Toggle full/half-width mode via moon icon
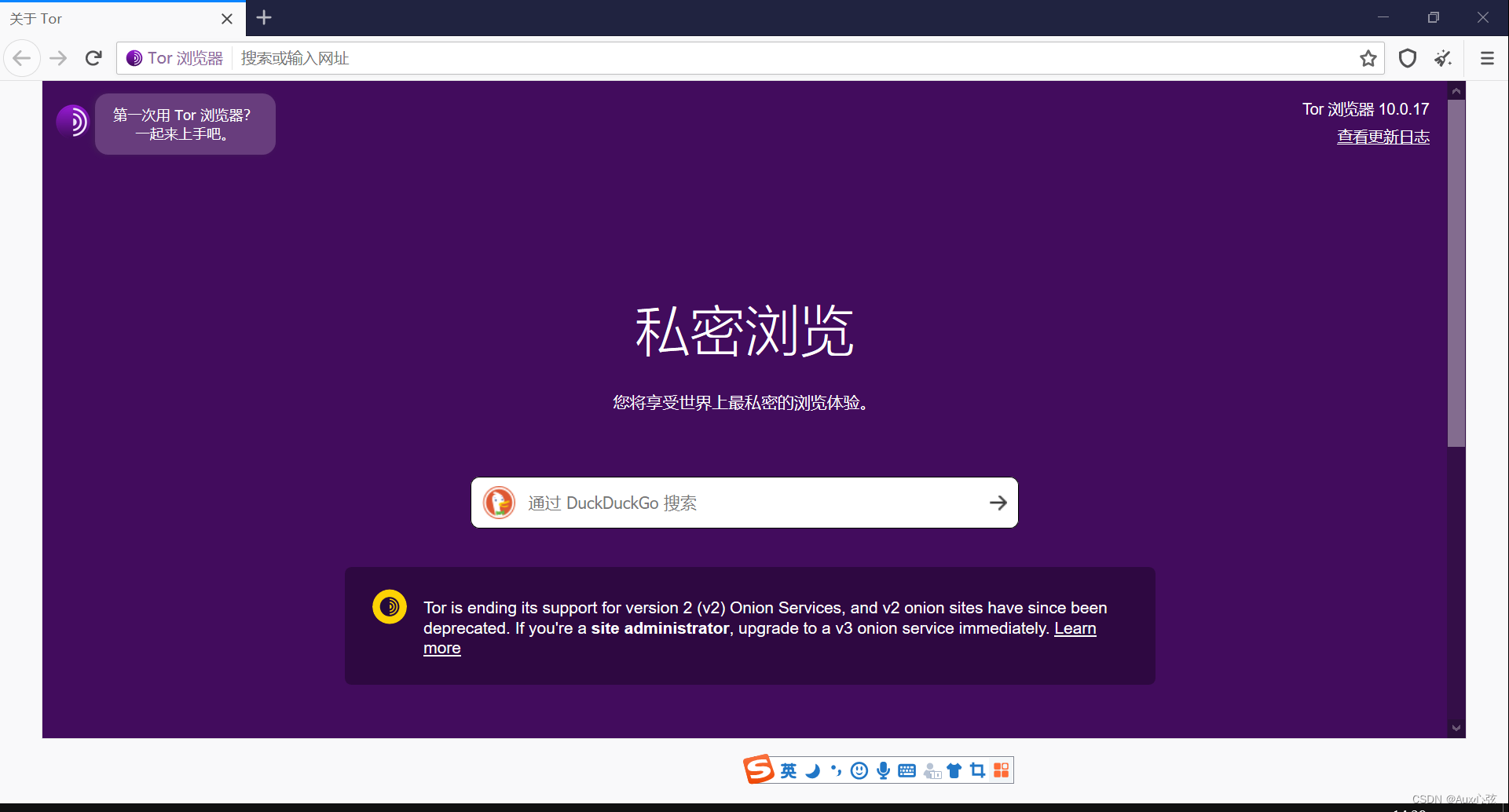Viewport: 1509px width, 812px height. coord(812,770)
